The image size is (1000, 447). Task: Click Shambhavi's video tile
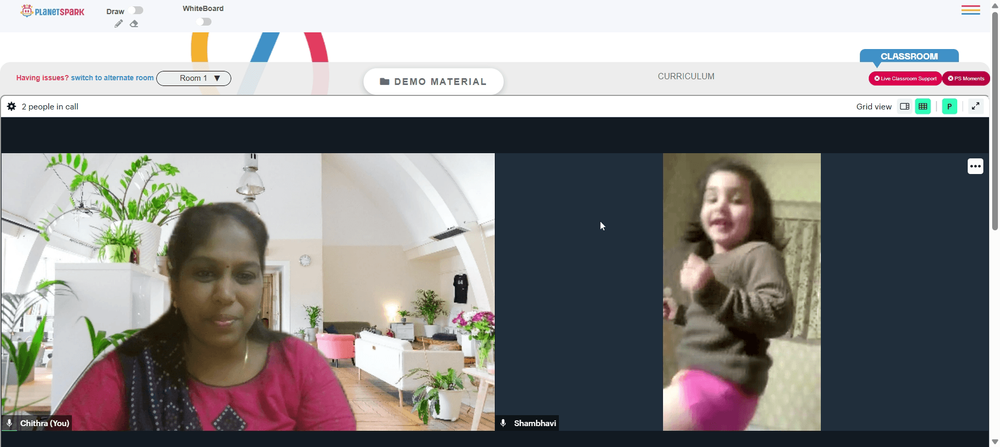pos(742,291)
